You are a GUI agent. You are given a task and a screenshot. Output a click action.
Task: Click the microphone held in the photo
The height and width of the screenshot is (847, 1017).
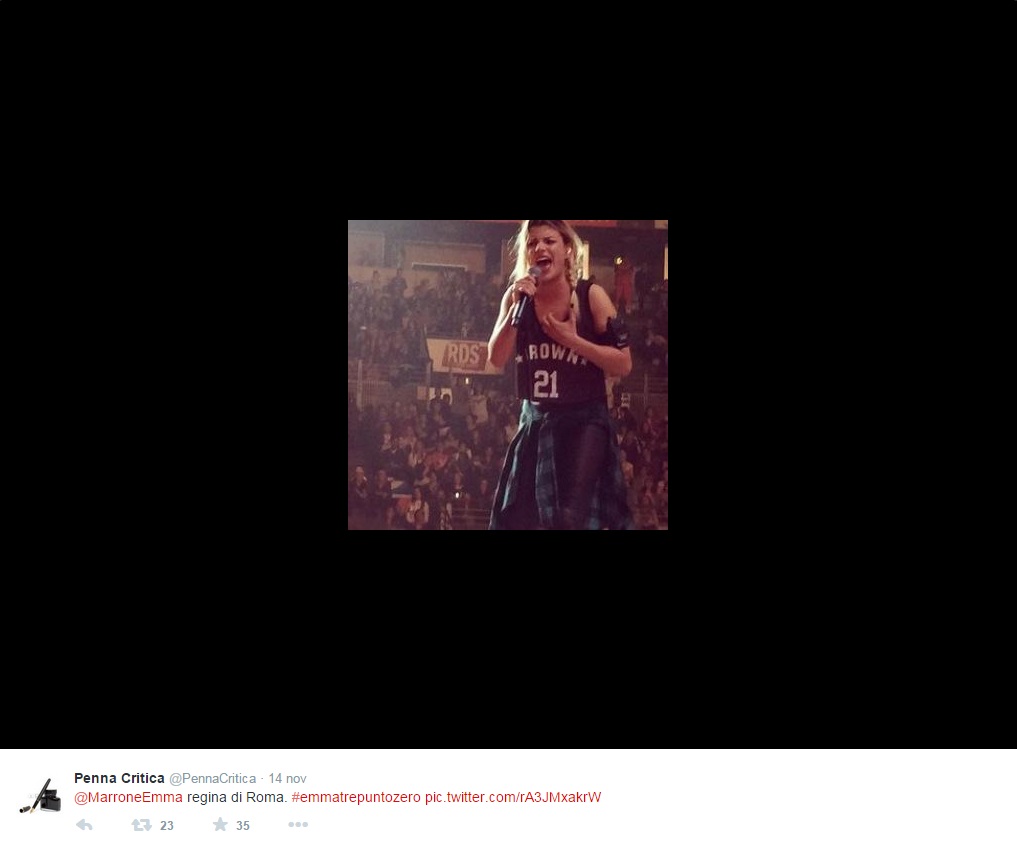coord(525,298)
